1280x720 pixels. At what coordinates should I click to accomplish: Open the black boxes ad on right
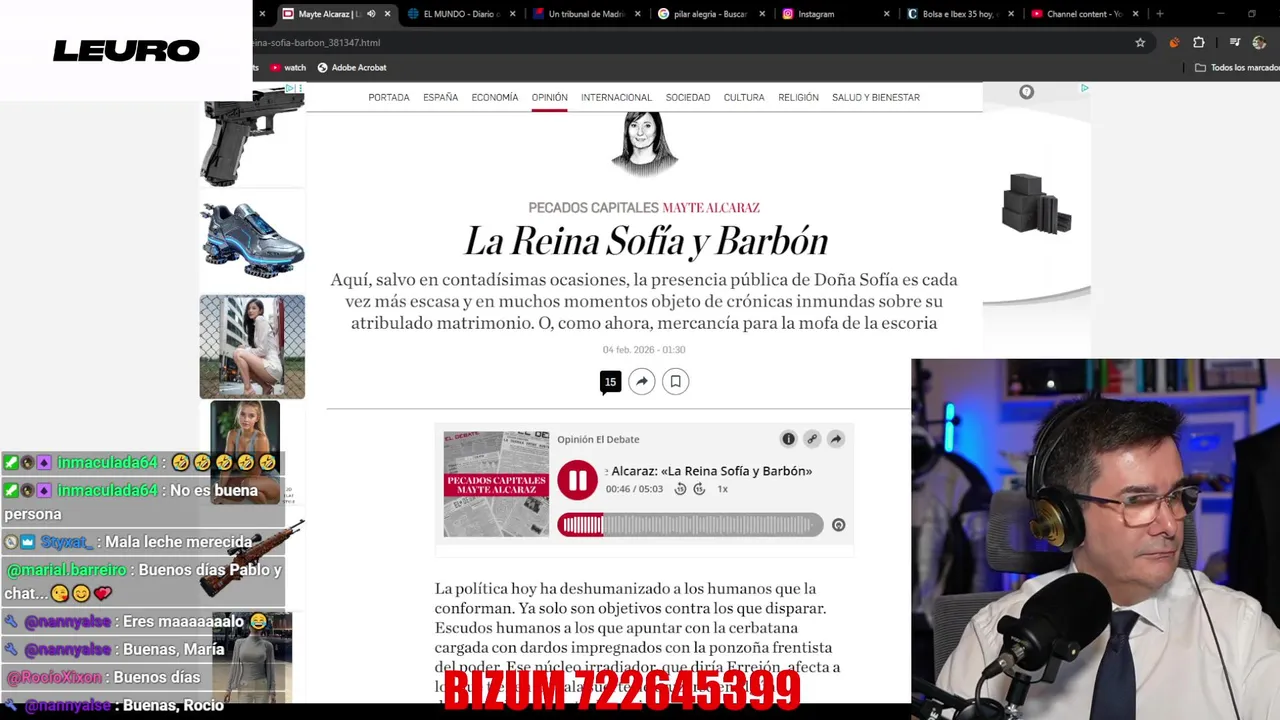click(x=1036, y=204)
